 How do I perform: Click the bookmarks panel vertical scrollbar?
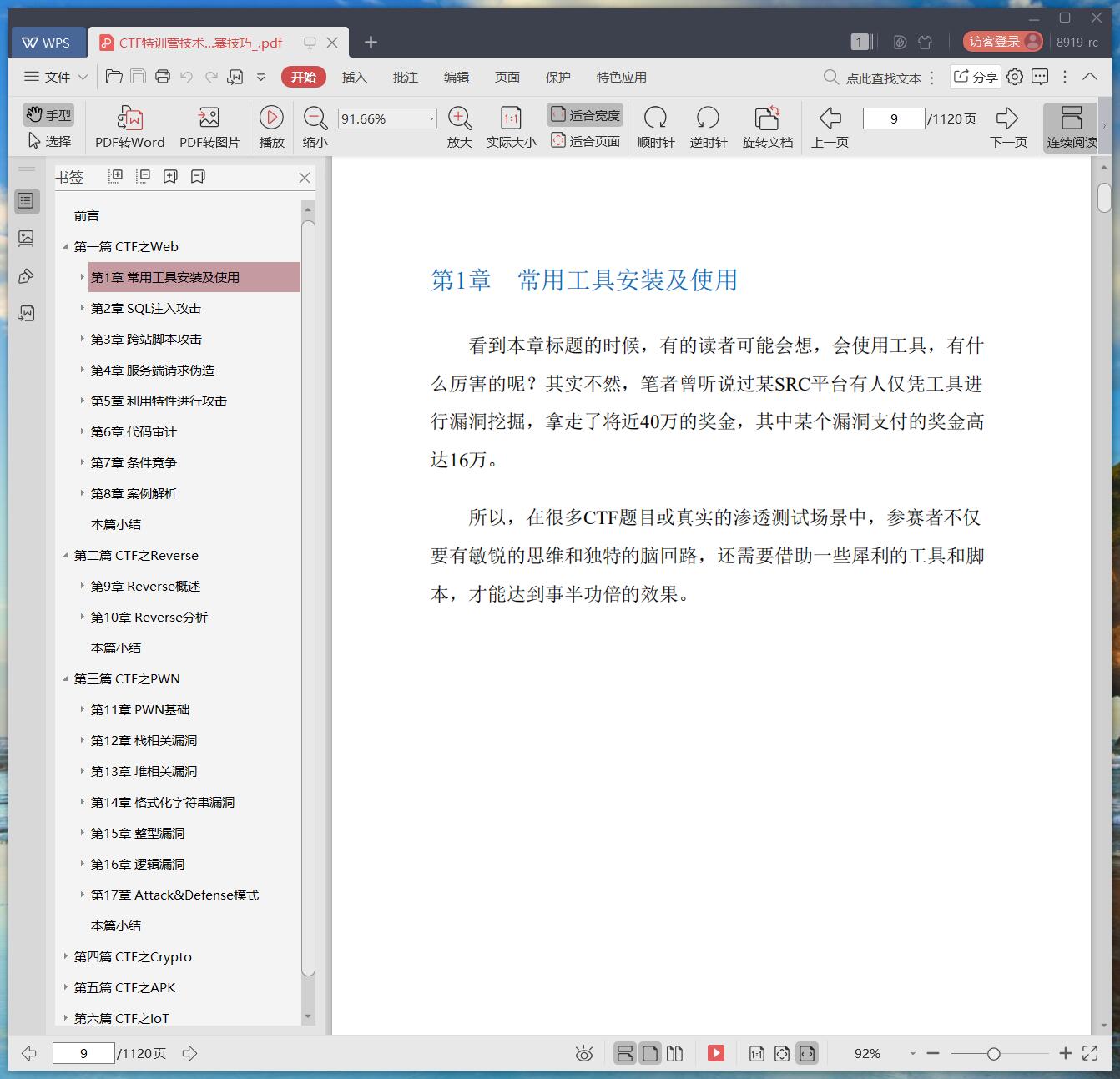pos(308,597)
